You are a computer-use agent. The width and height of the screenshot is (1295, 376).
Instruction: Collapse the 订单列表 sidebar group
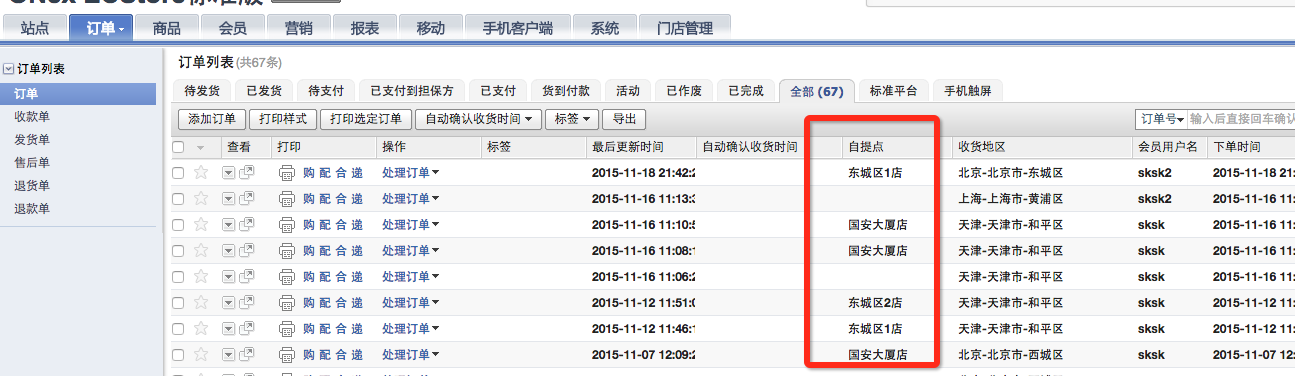[8, 69]
